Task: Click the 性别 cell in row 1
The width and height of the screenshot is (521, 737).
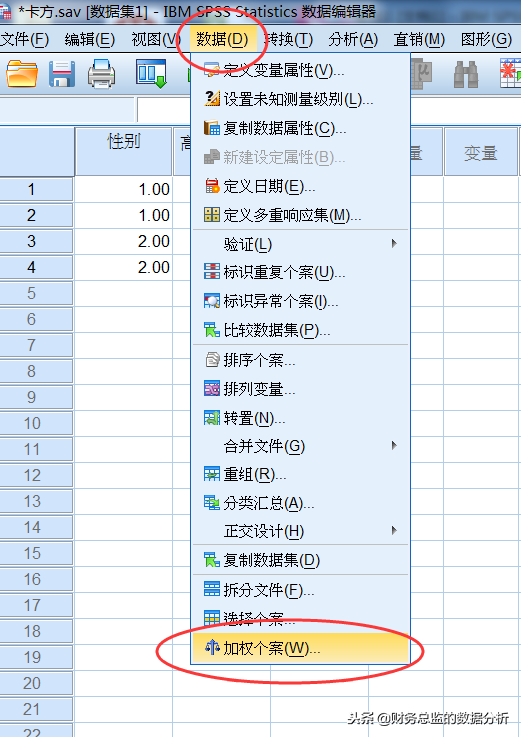Action: click(124, 189)
